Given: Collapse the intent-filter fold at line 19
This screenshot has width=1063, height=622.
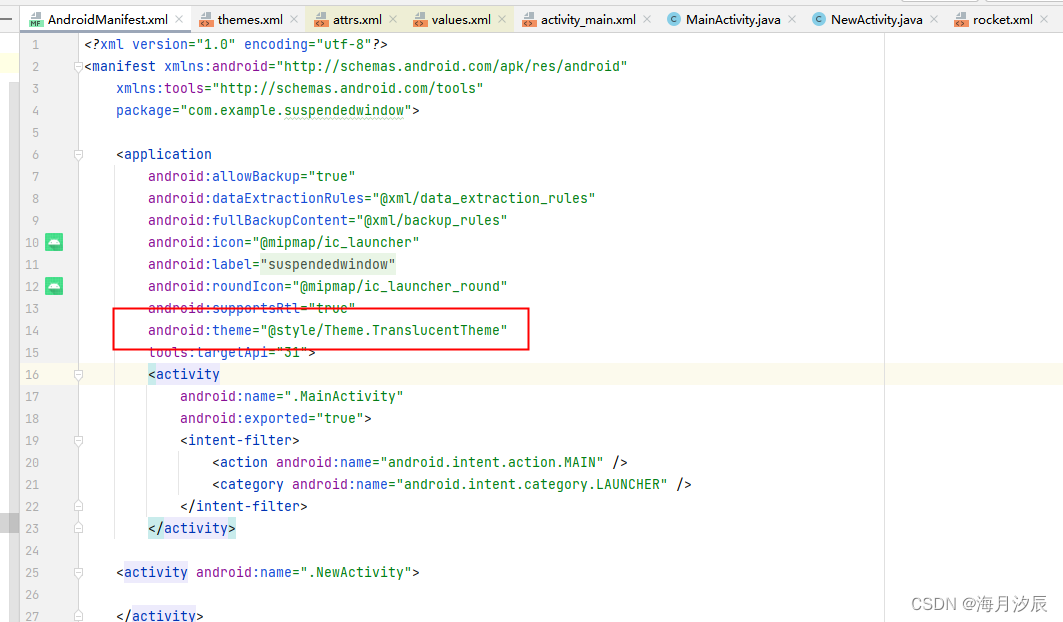Looking at the screenshot, I should [x=79, y=439].
